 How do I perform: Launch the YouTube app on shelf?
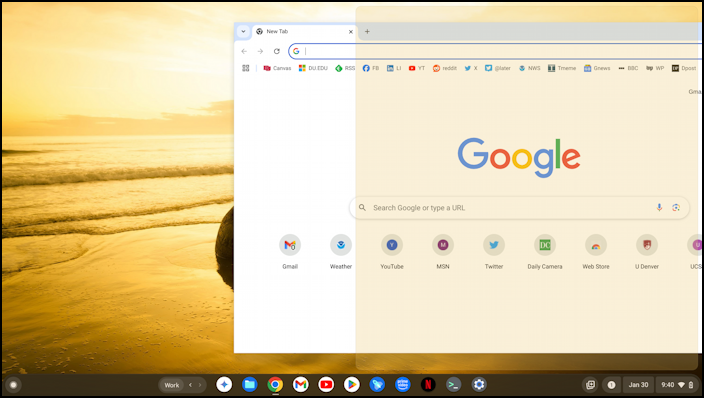tap(326, 385)
